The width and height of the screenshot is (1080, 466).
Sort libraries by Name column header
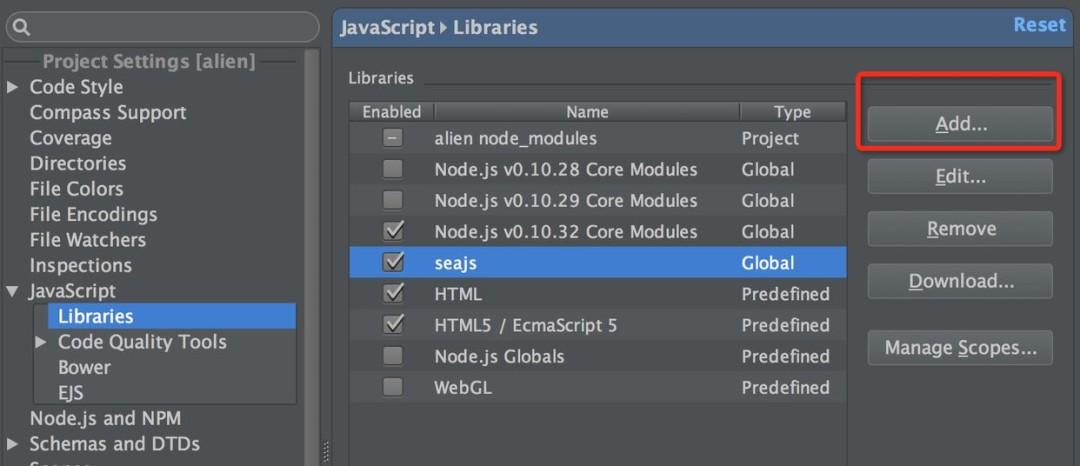[x=587, y=112]
